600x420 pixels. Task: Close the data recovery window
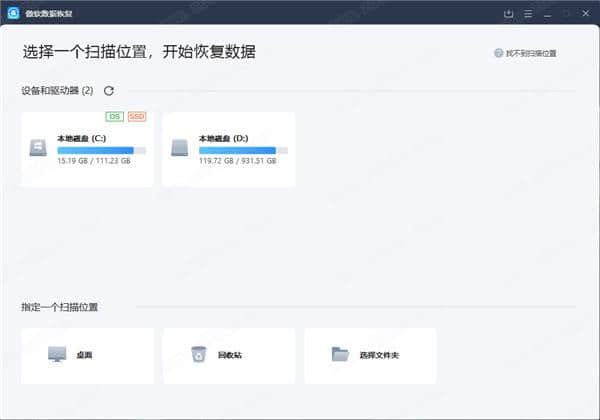(585, 13)
